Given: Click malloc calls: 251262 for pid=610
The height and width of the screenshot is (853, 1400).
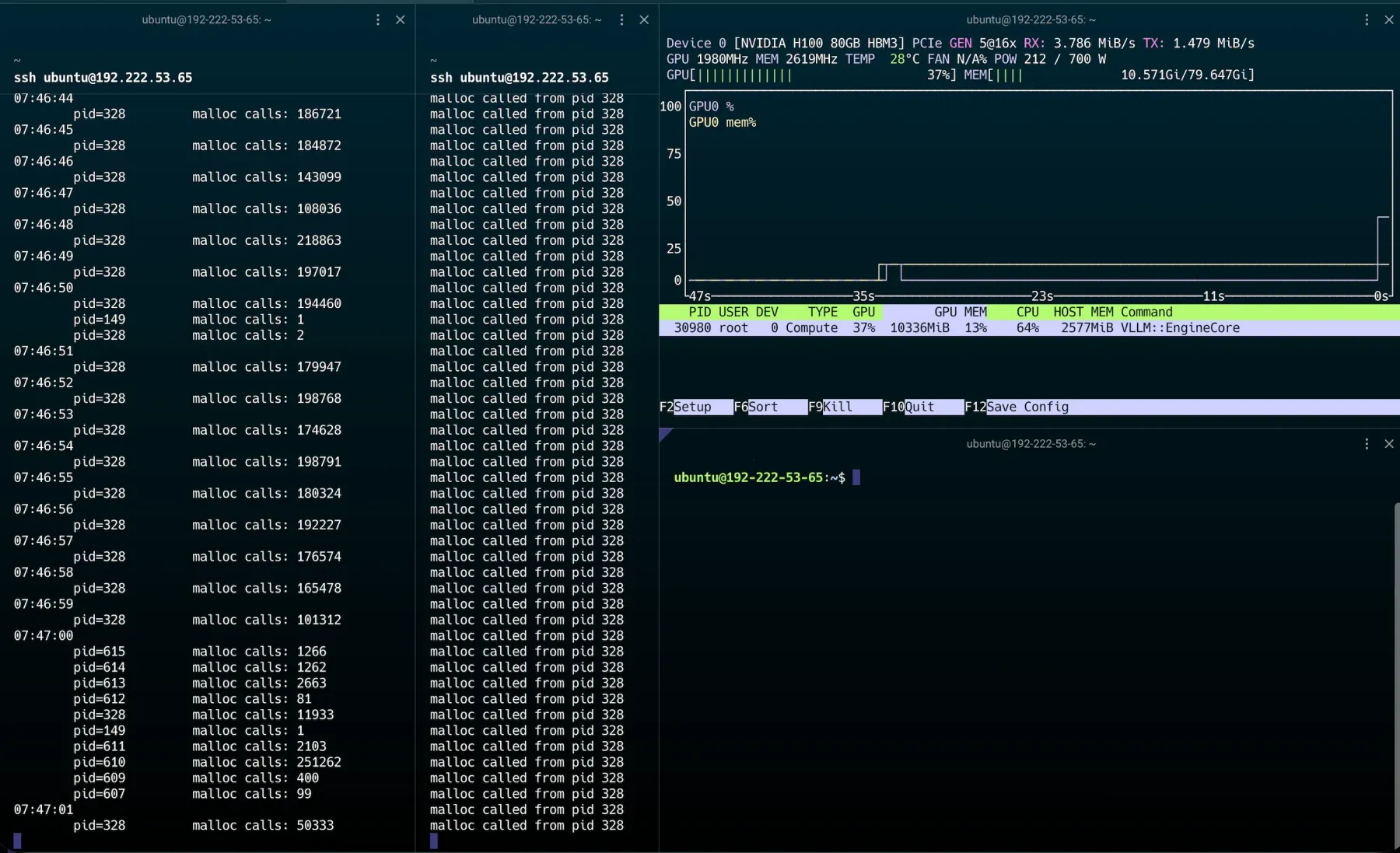Looking at the screenshot, I should point(267,762).
